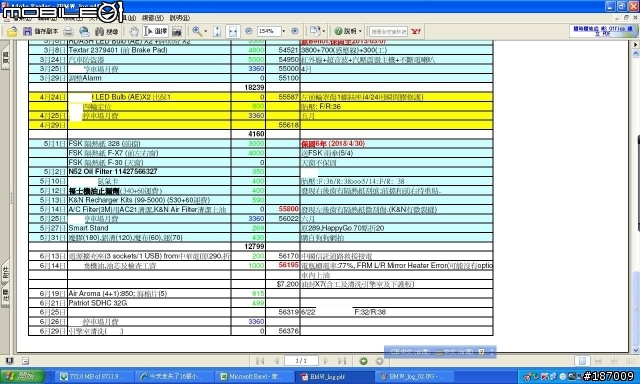Select the Zoom In magnifier tool

197,31
